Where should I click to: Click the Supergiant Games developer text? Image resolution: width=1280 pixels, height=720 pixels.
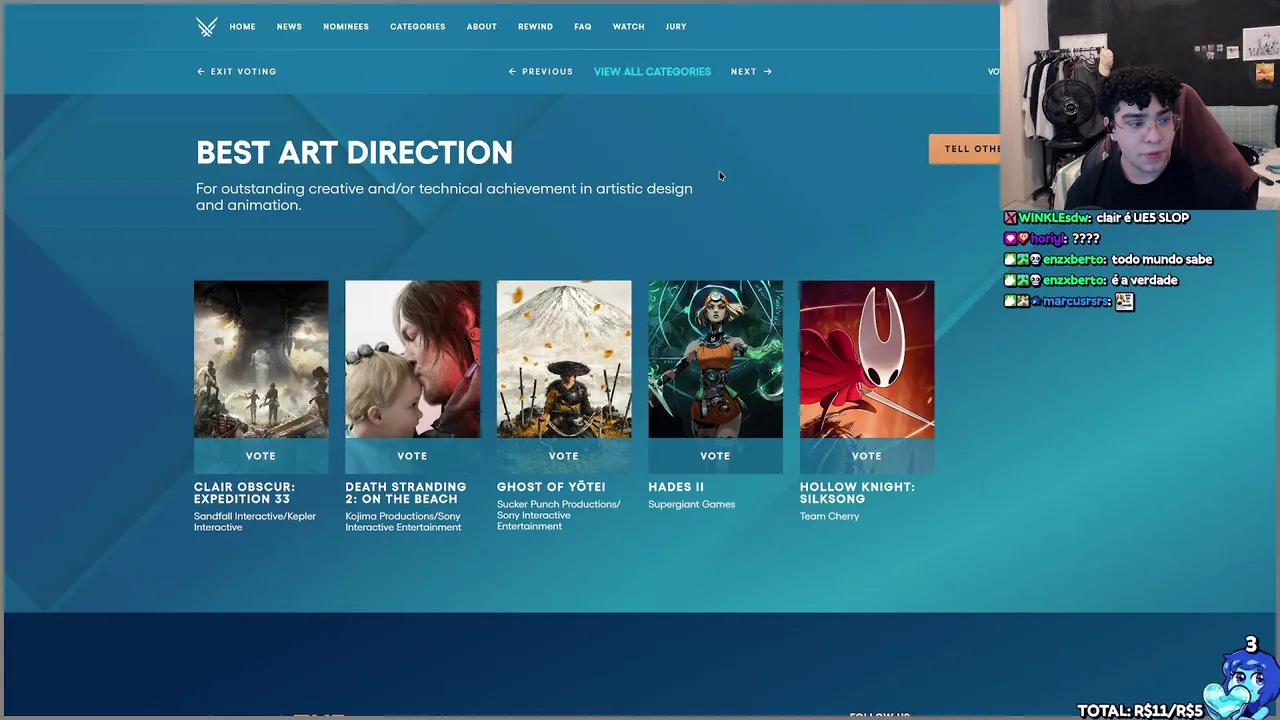click(x=691, y=504)
